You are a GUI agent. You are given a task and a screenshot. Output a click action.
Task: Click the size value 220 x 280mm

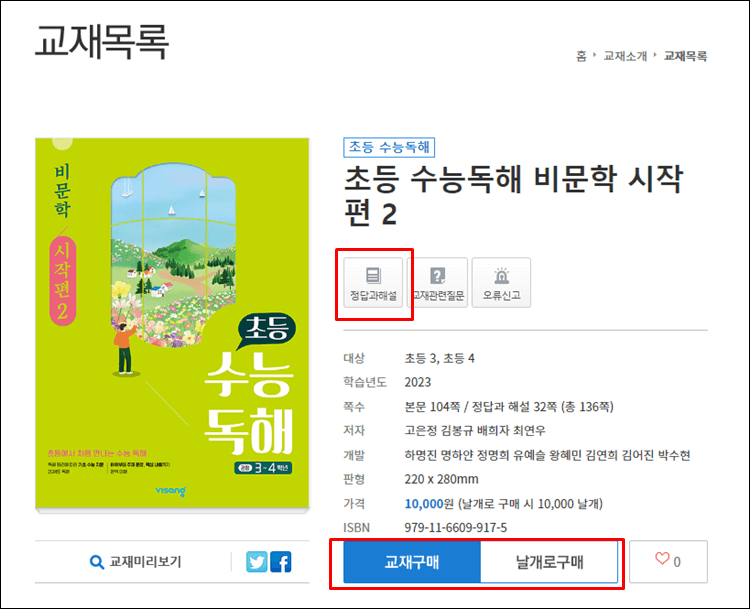[x=441, y=479]
